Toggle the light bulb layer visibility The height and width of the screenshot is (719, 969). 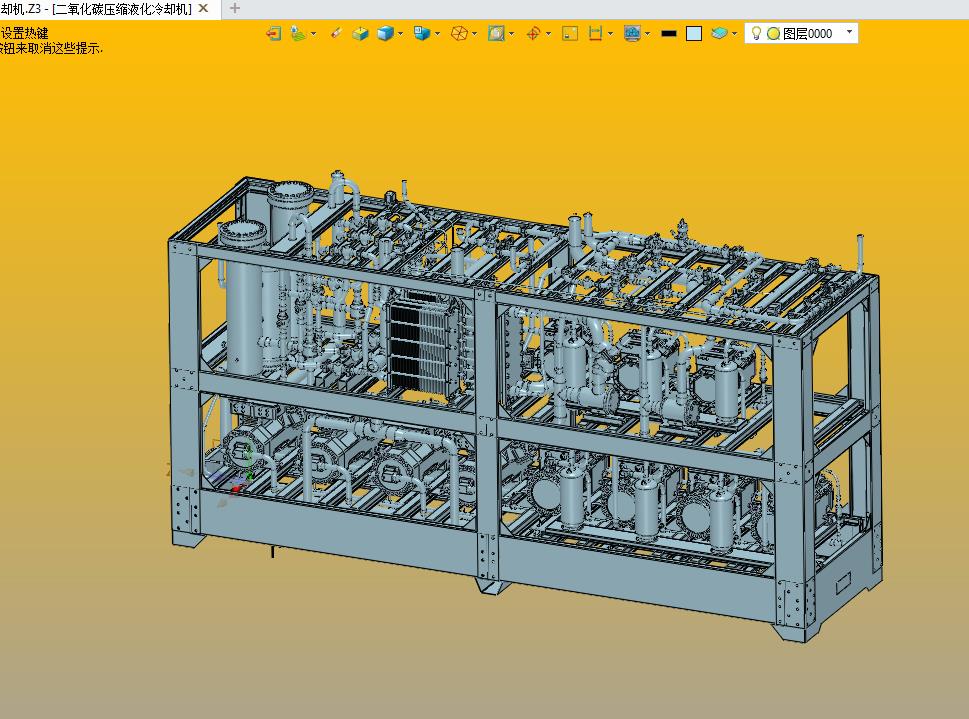pos(757,33)
